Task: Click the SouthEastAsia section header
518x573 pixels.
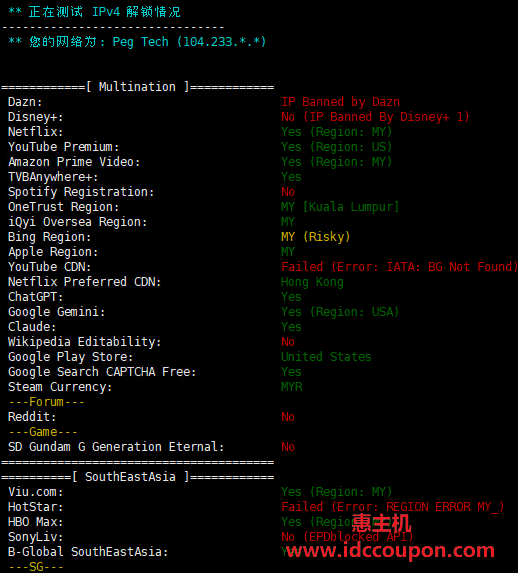Action: click(137, 477)
